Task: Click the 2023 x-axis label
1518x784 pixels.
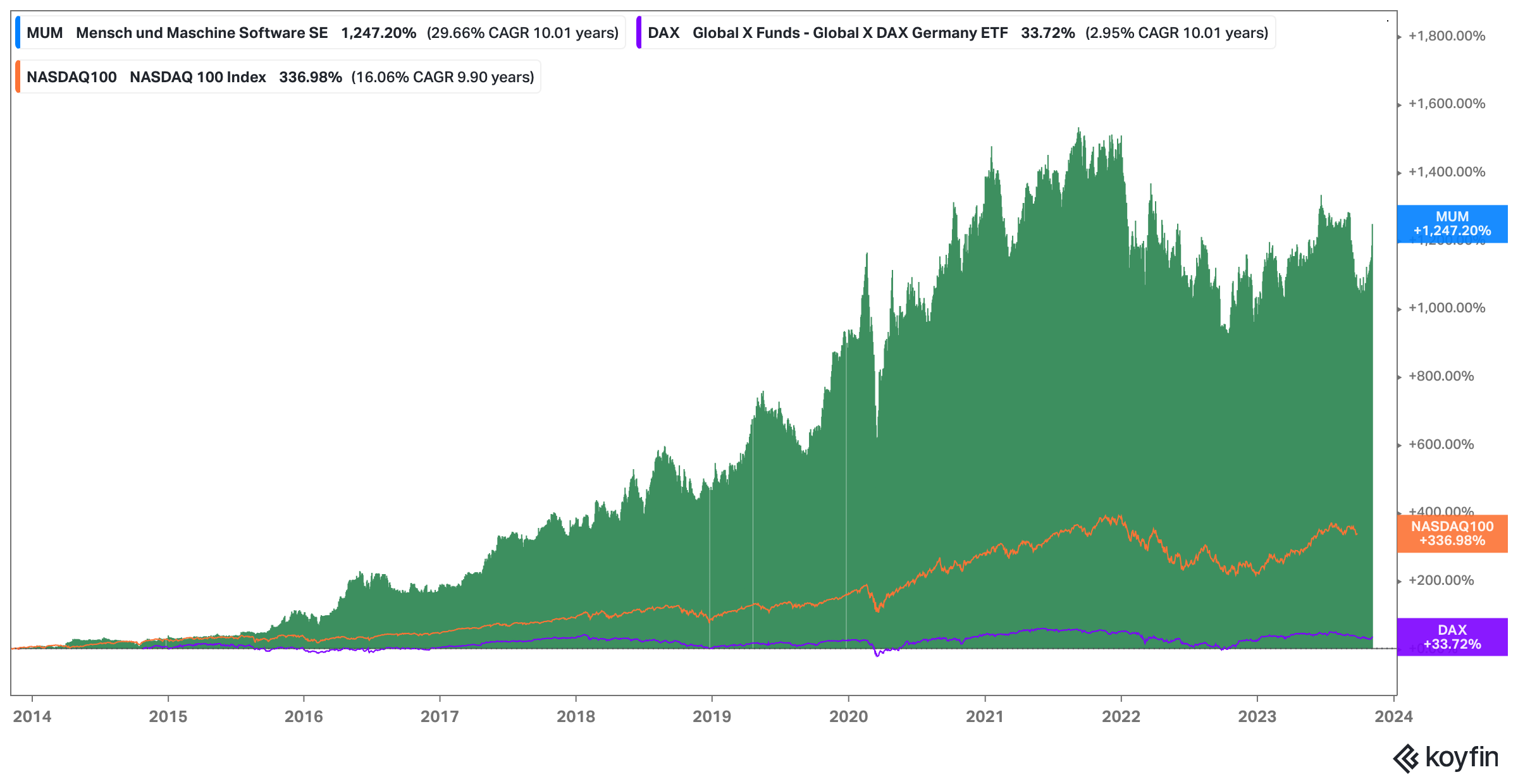Action: click(1257, 716)
